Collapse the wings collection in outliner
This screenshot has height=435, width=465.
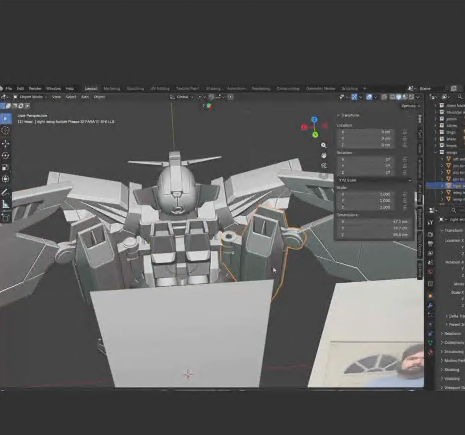pyautogui.click(x=435, y=152)
